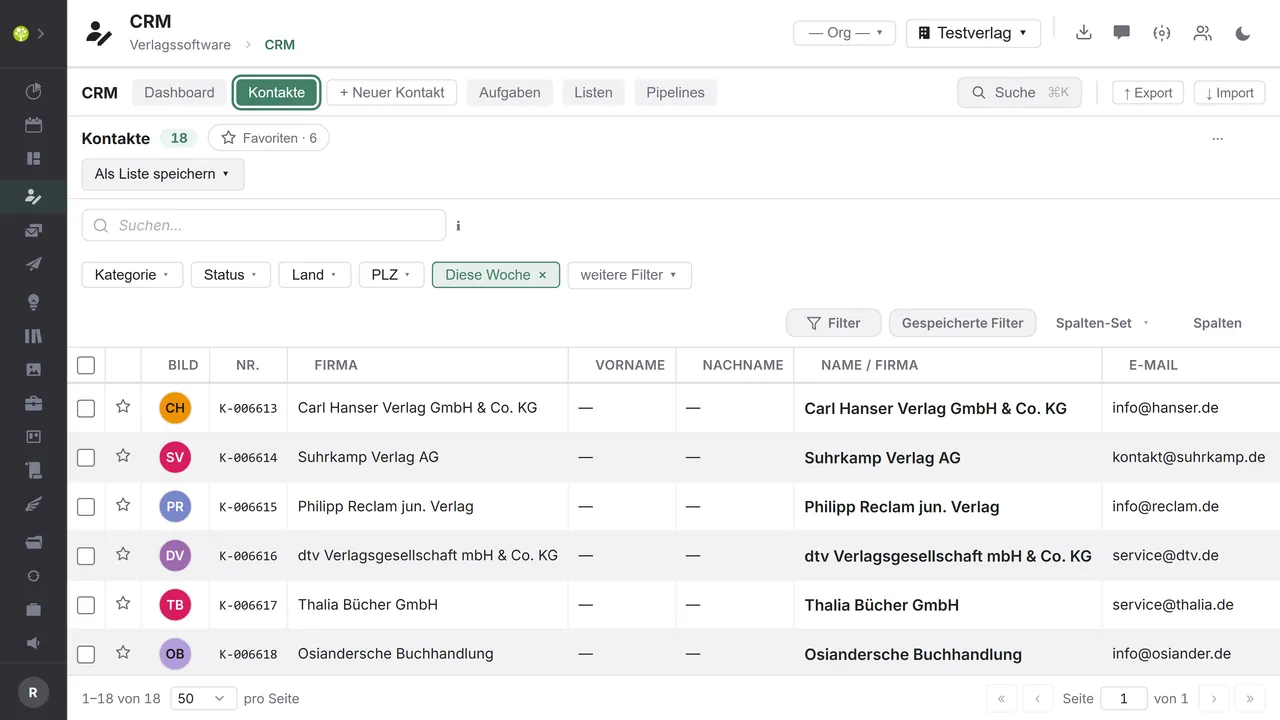Click the CH avatar thumbnail
The height and width of the screenshot is (720, 1280).
pyautogui.click(x=175, y=408)
